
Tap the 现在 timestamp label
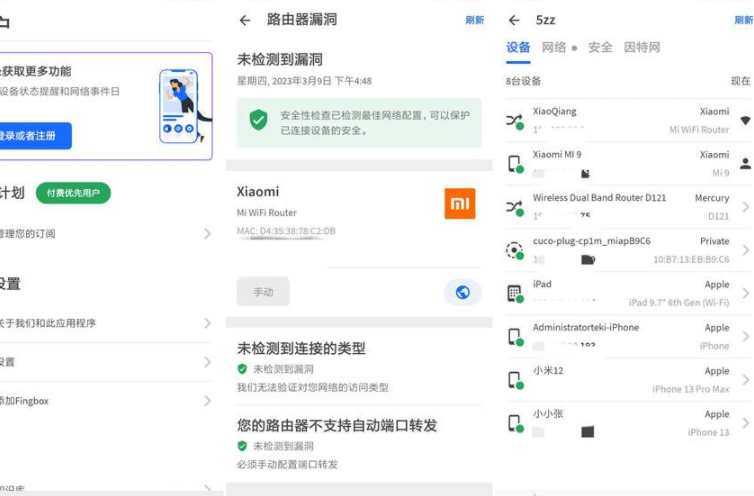tap(741, 81)
